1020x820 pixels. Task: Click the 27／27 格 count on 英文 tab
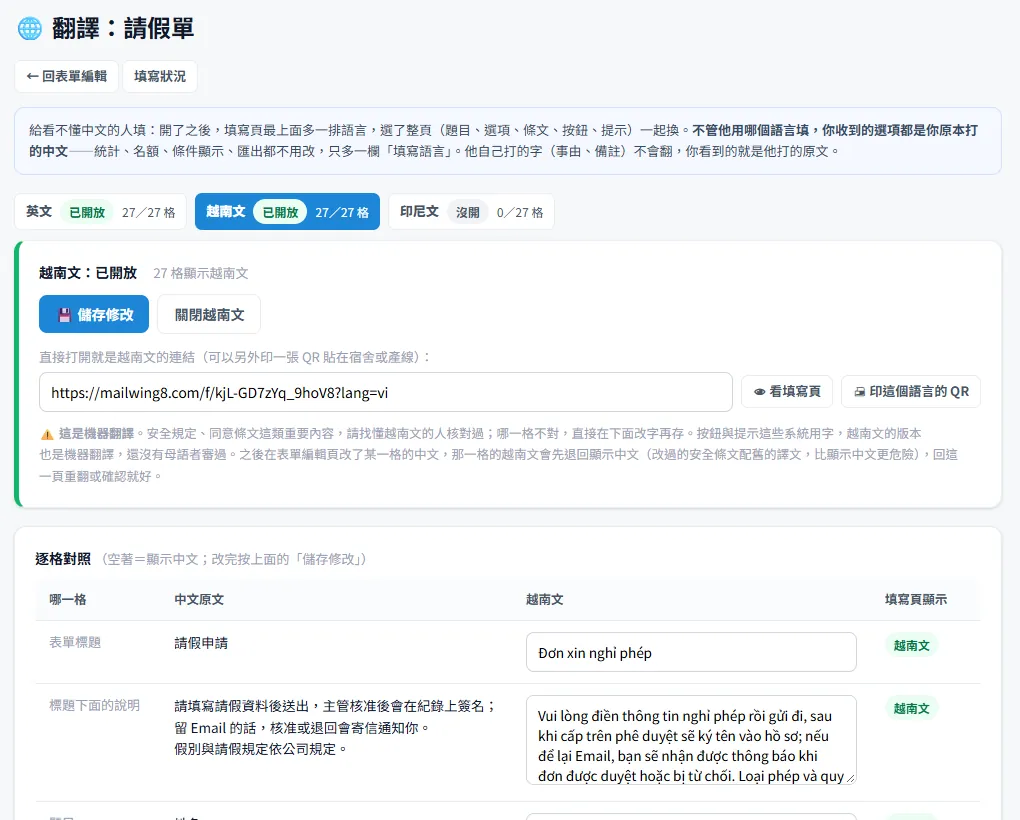[148, 213]
